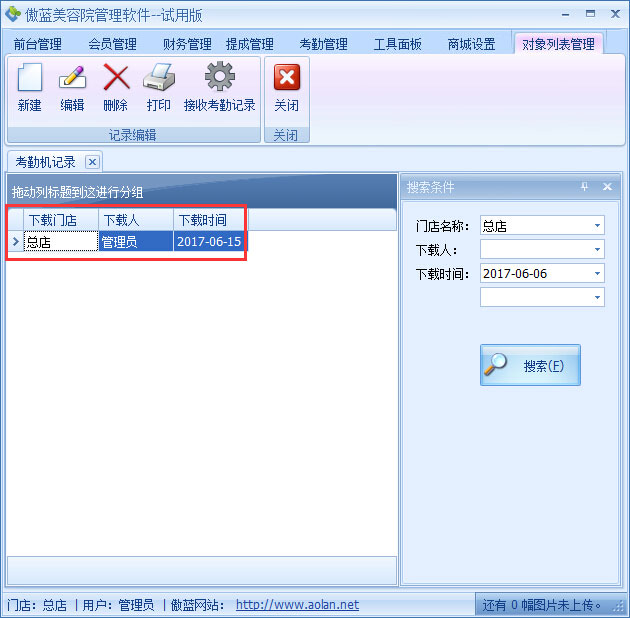The height and width of the screenshot is (618, 630).
Task: Close the 考勤机记录 tab with its X
Action: pyautogui.click(x=92, y=162)
